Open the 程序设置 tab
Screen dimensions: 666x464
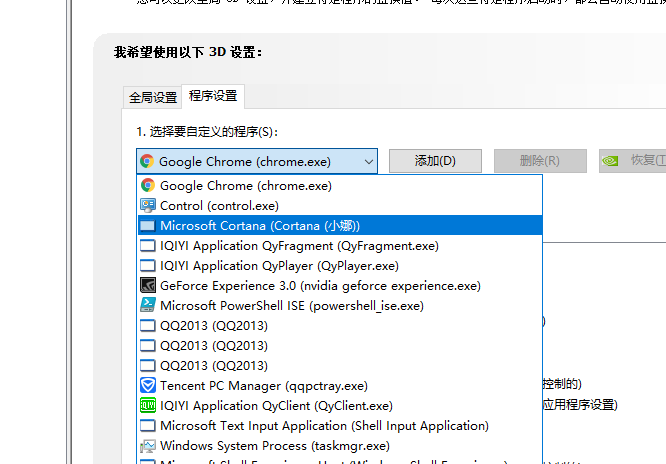[213, 96]
